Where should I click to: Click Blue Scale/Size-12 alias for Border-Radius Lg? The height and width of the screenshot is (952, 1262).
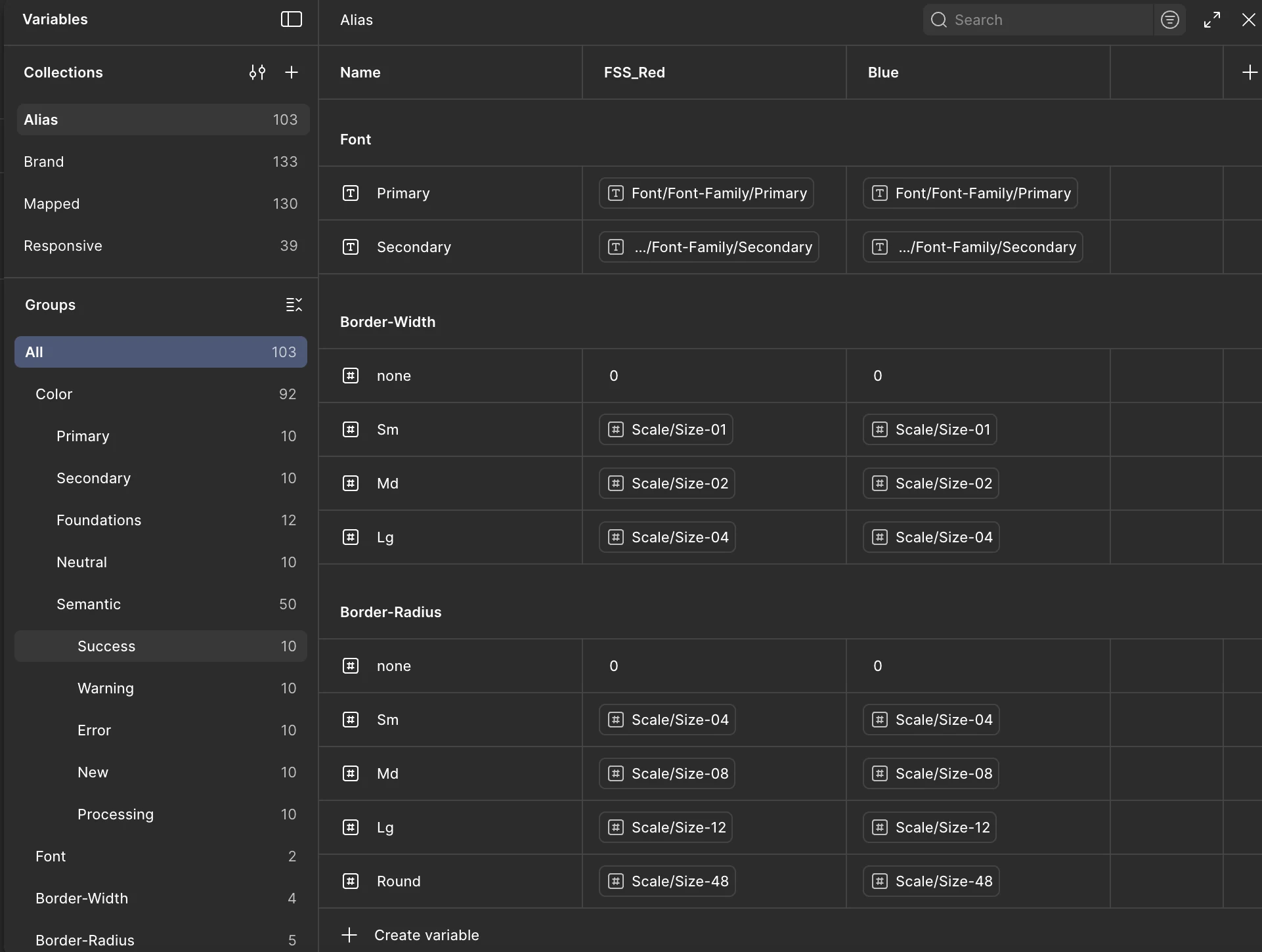[x=930, y=827]
